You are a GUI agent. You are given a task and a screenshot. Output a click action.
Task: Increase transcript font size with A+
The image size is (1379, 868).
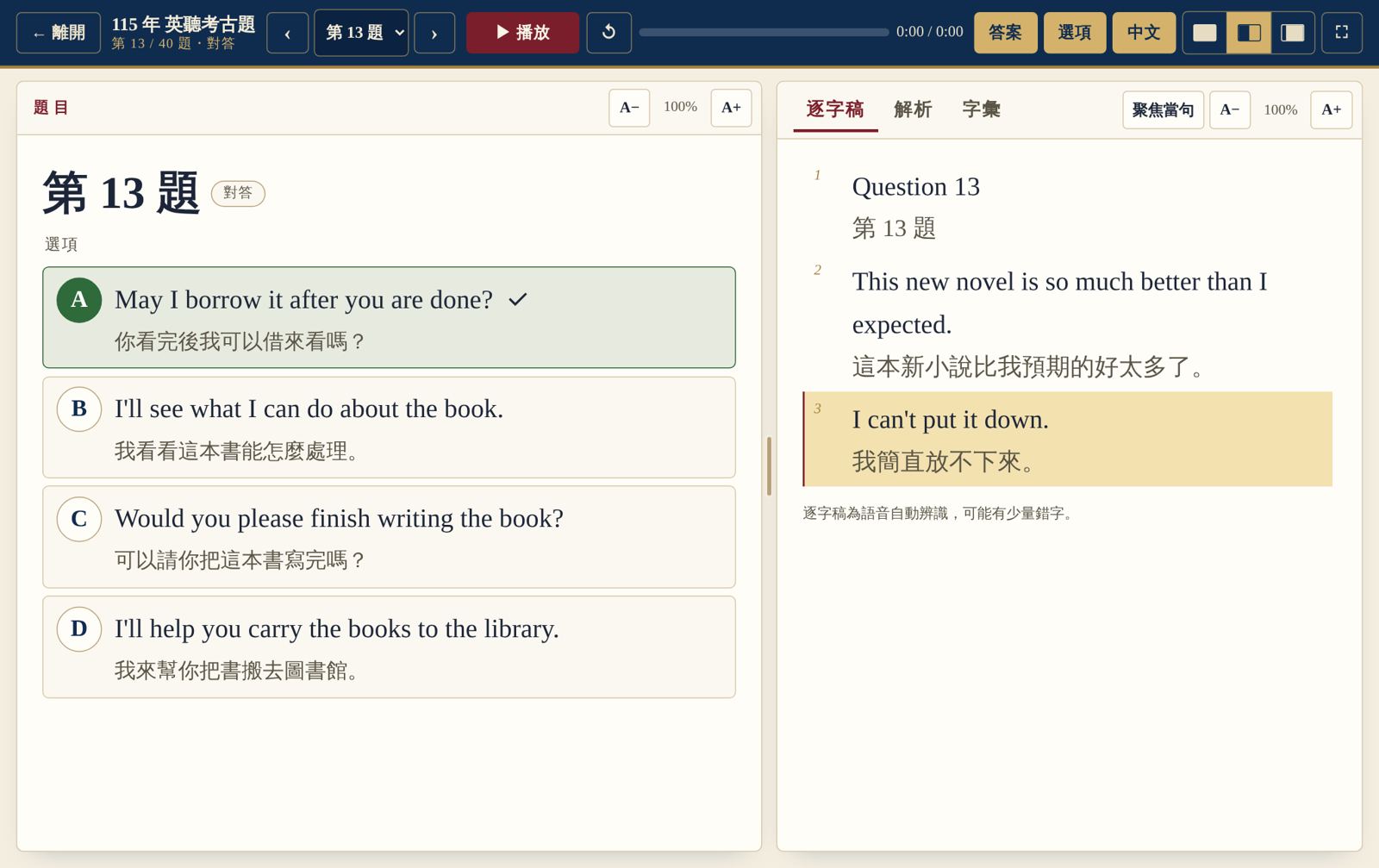point(1332,109)
